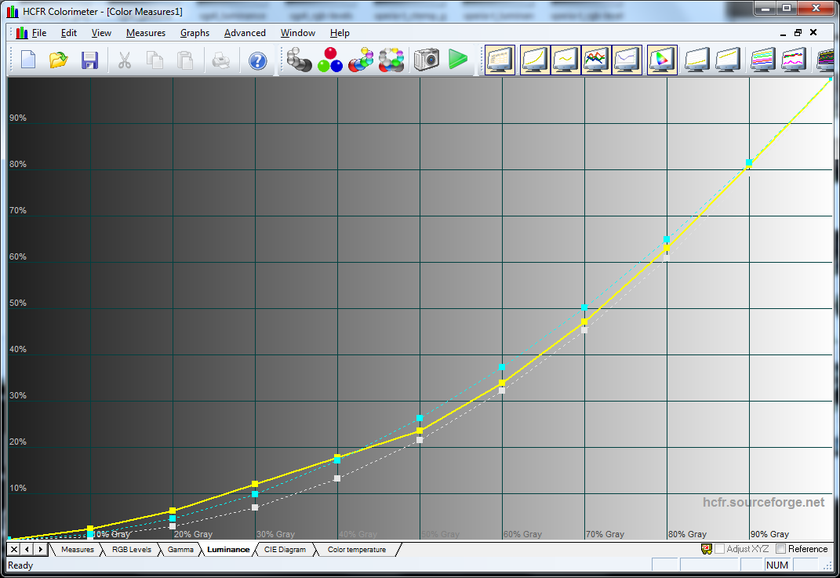Click yellow data point at 50% Gray
The height and width of the screenshot is (578, 840).
click(x=420, y=431)
